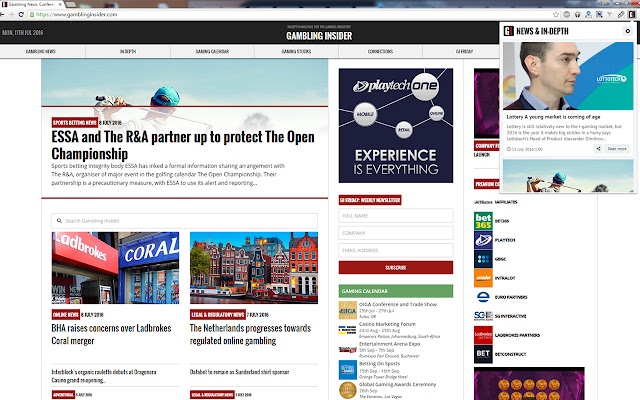Click the share icon under Lottery article
This screenshot has height=400, width=640.
click(598, 149)
